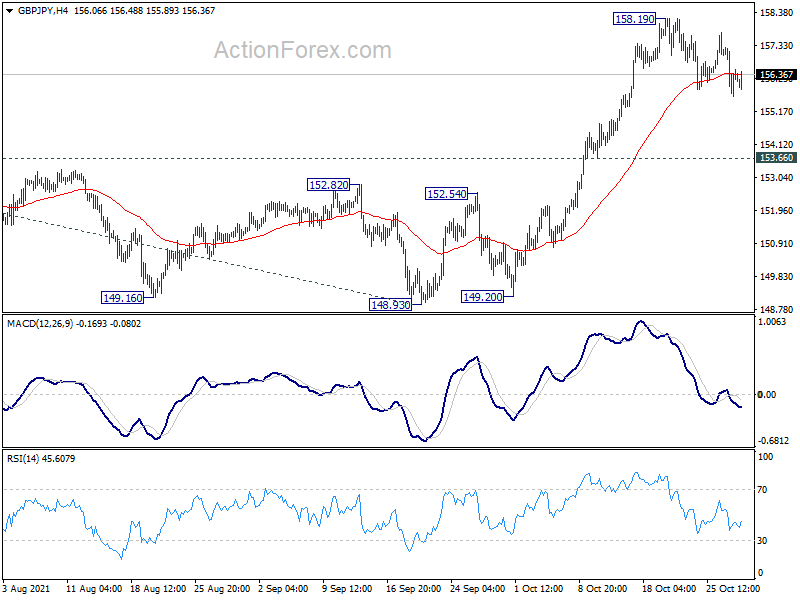
Task: Click the 148.930 price low label
Action: [390, 305]
